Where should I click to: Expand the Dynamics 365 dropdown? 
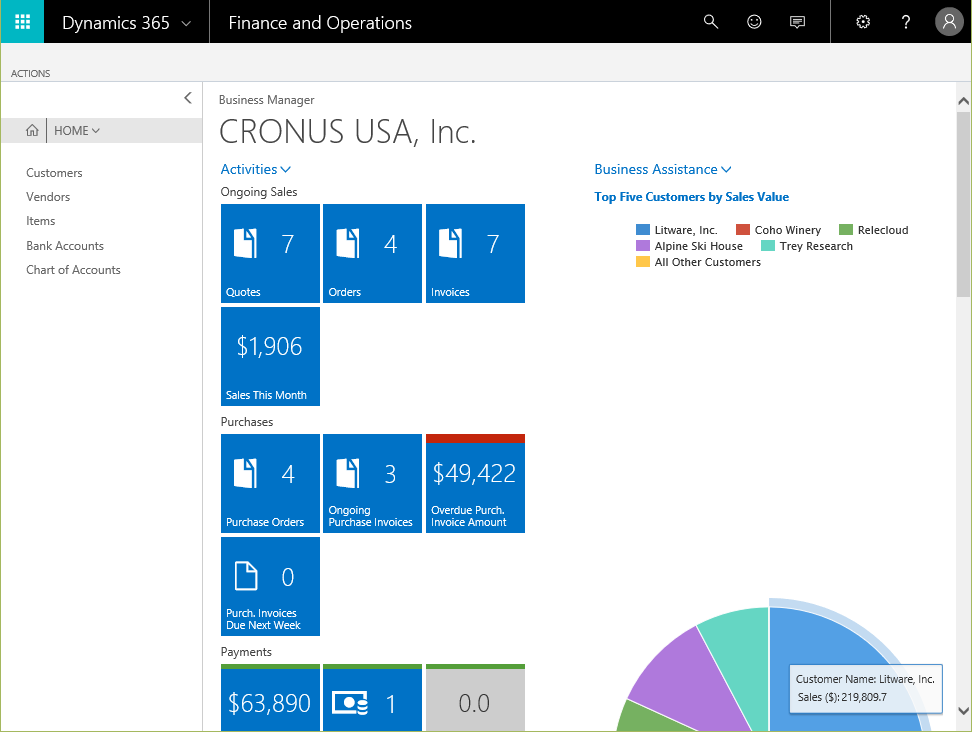186,24
